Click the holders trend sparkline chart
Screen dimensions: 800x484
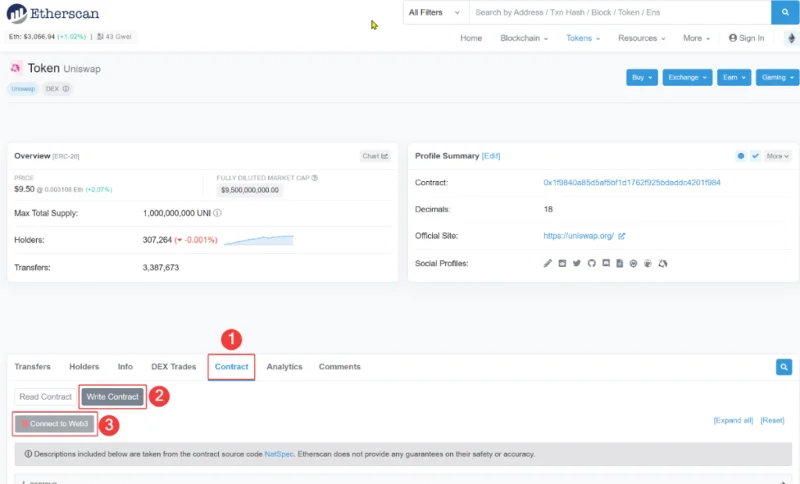259,240
